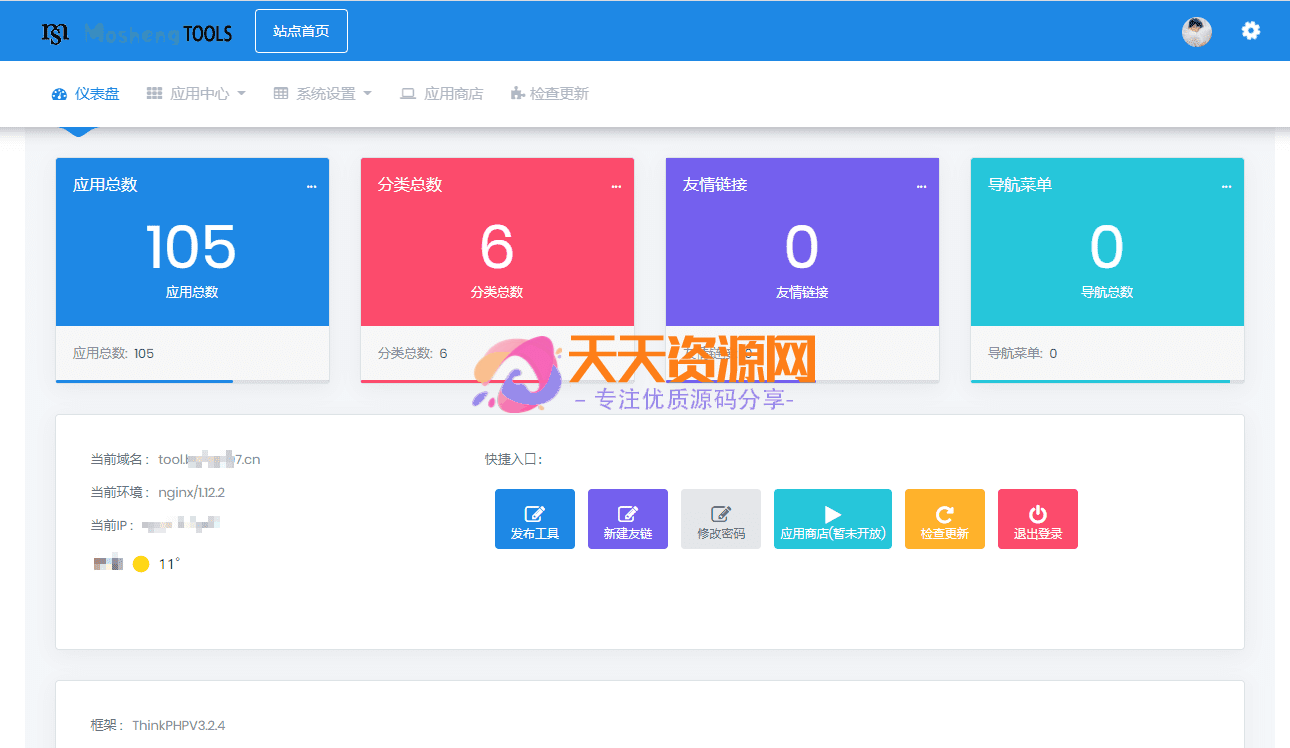Select the 仪表盘 menu item
Image resolution: width=1290 pixels, height=748 pixels.
[85, 94]
